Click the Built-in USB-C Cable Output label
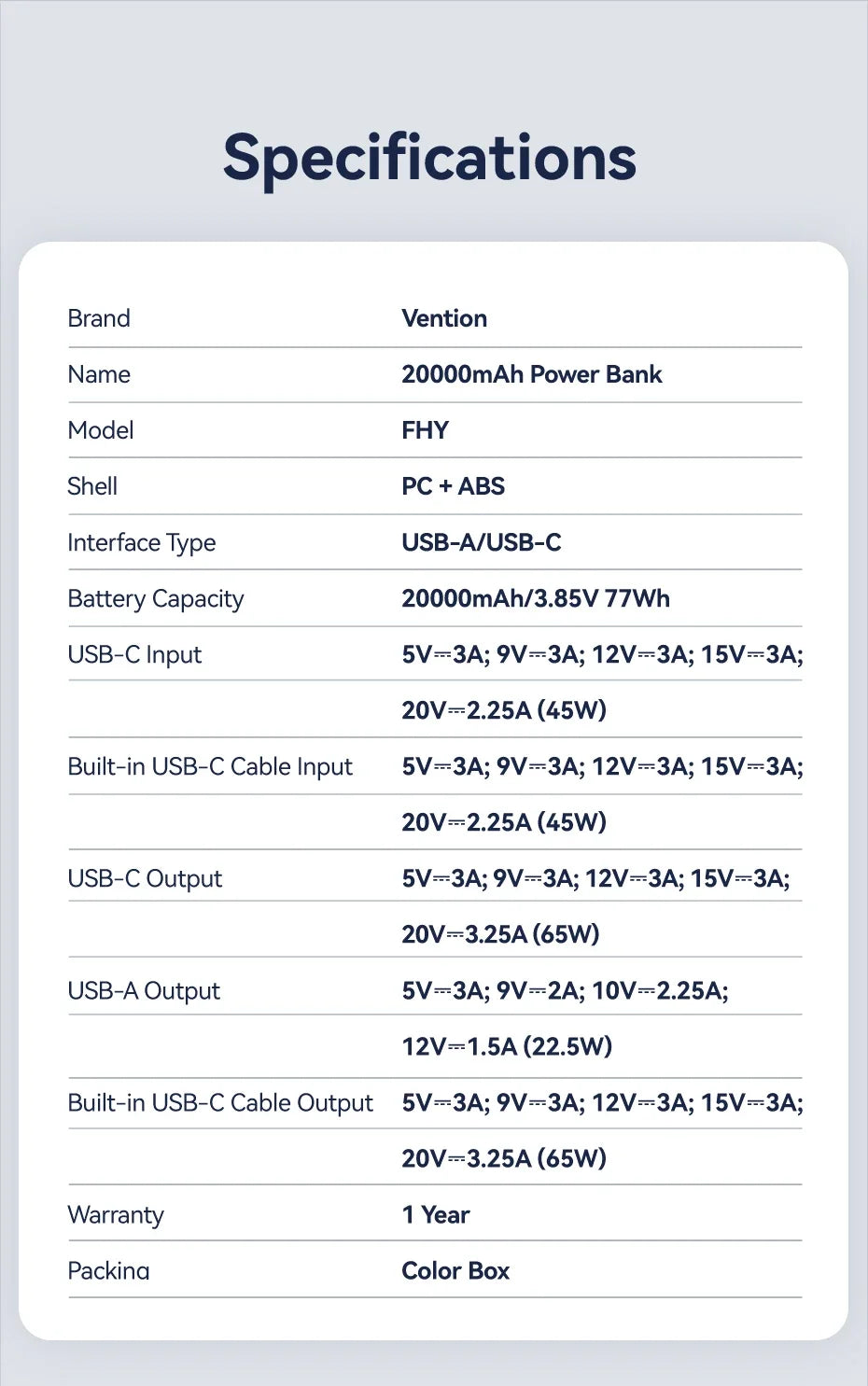Screen dimensions: 868x1386 220,1102
